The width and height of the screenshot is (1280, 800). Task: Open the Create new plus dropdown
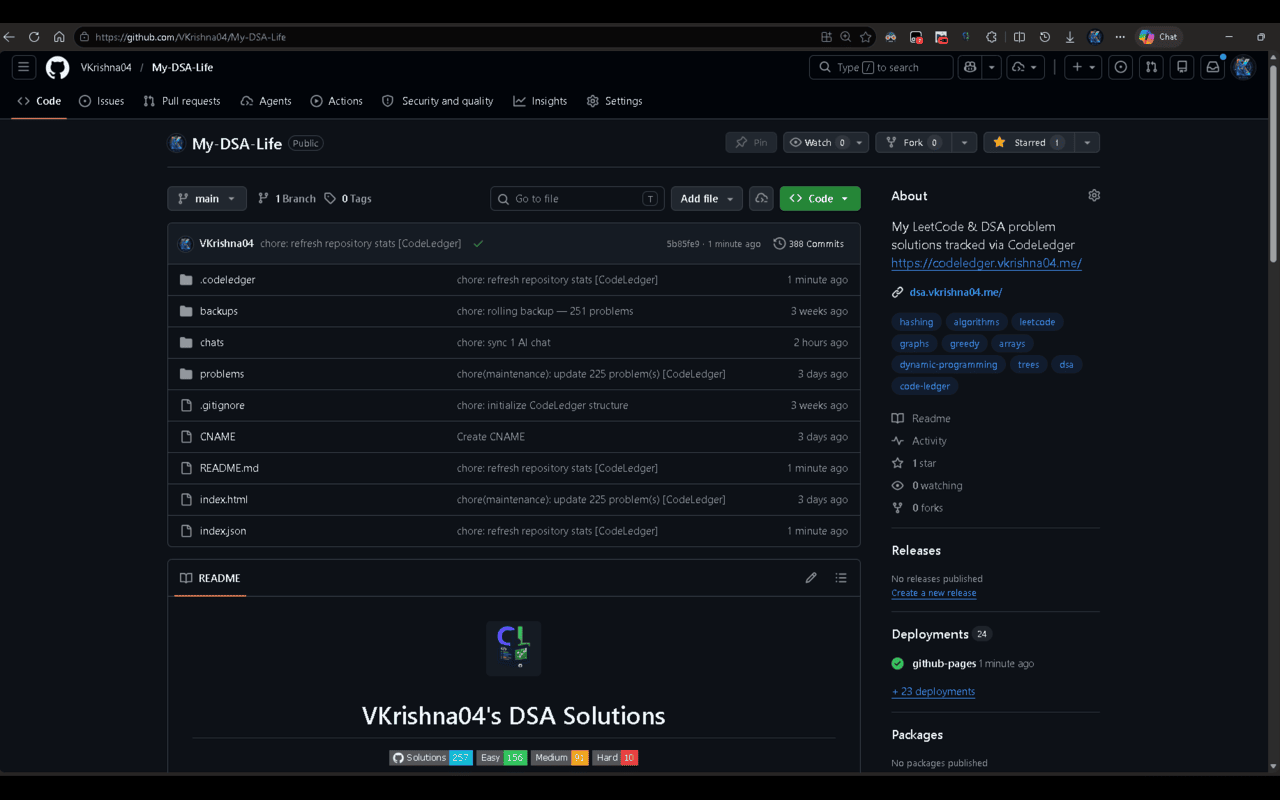(x=1083, y=67)
